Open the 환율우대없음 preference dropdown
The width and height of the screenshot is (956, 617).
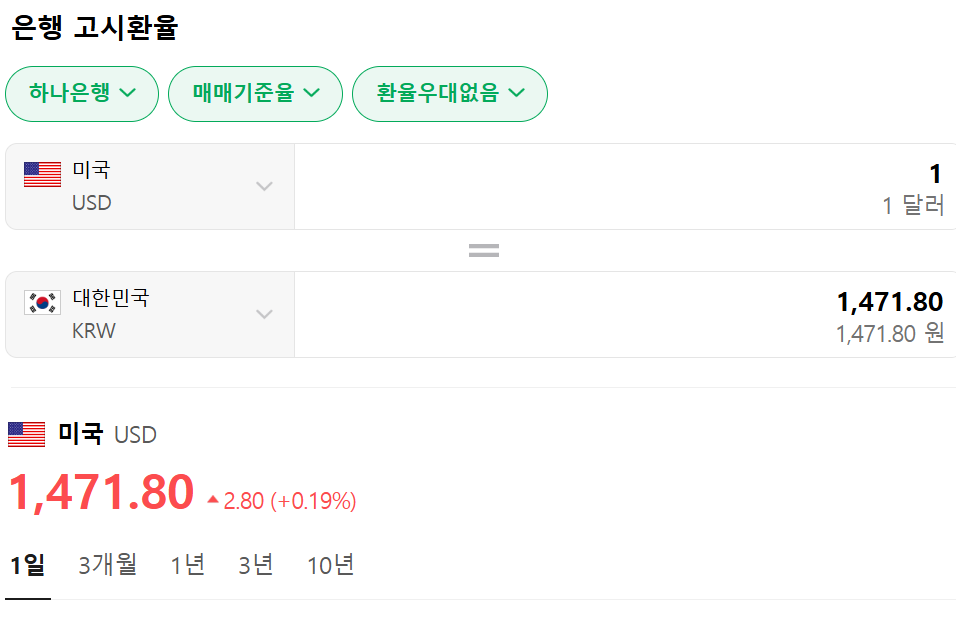pos(449,94)
